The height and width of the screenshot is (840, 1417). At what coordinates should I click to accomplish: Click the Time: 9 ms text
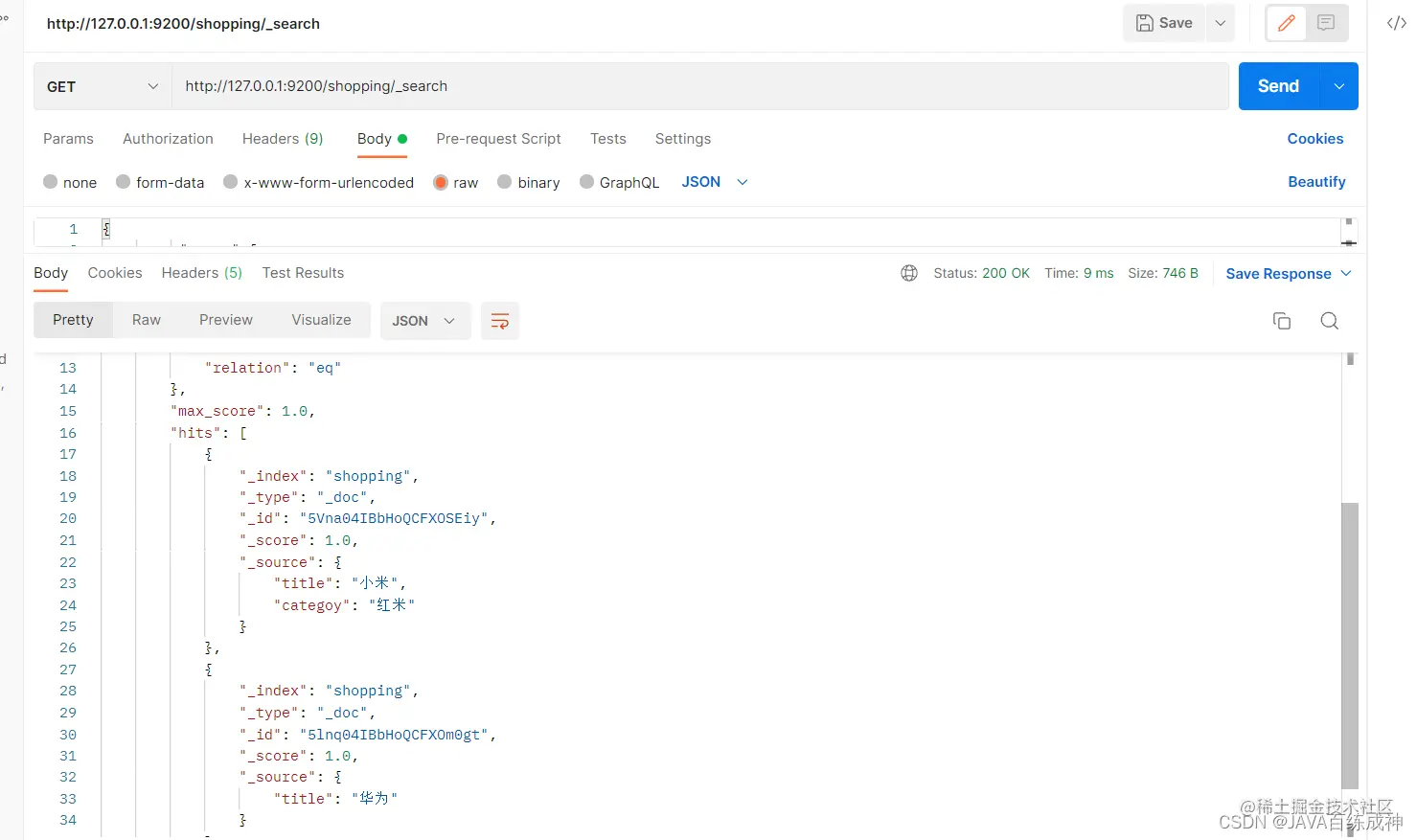coord(1079,273)
